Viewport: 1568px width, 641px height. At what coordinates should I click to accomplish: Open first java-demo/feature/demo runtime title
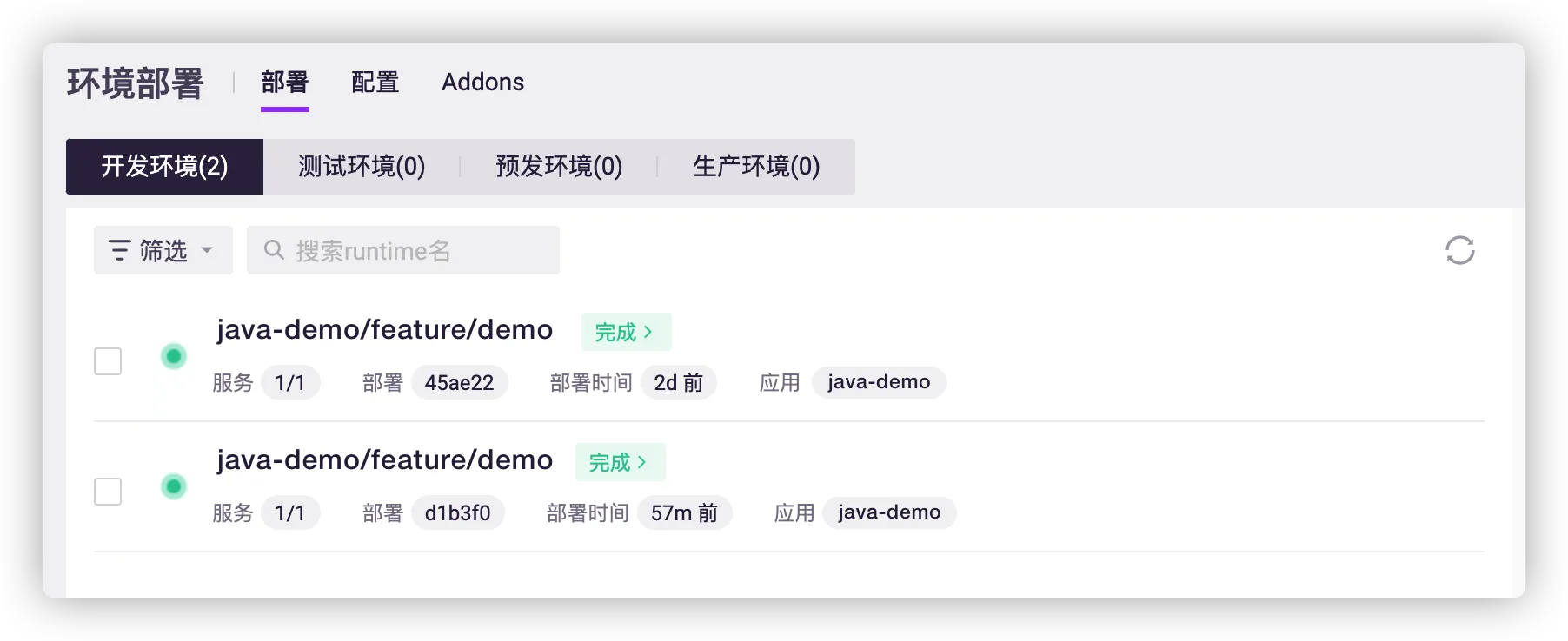click(384, 330)
